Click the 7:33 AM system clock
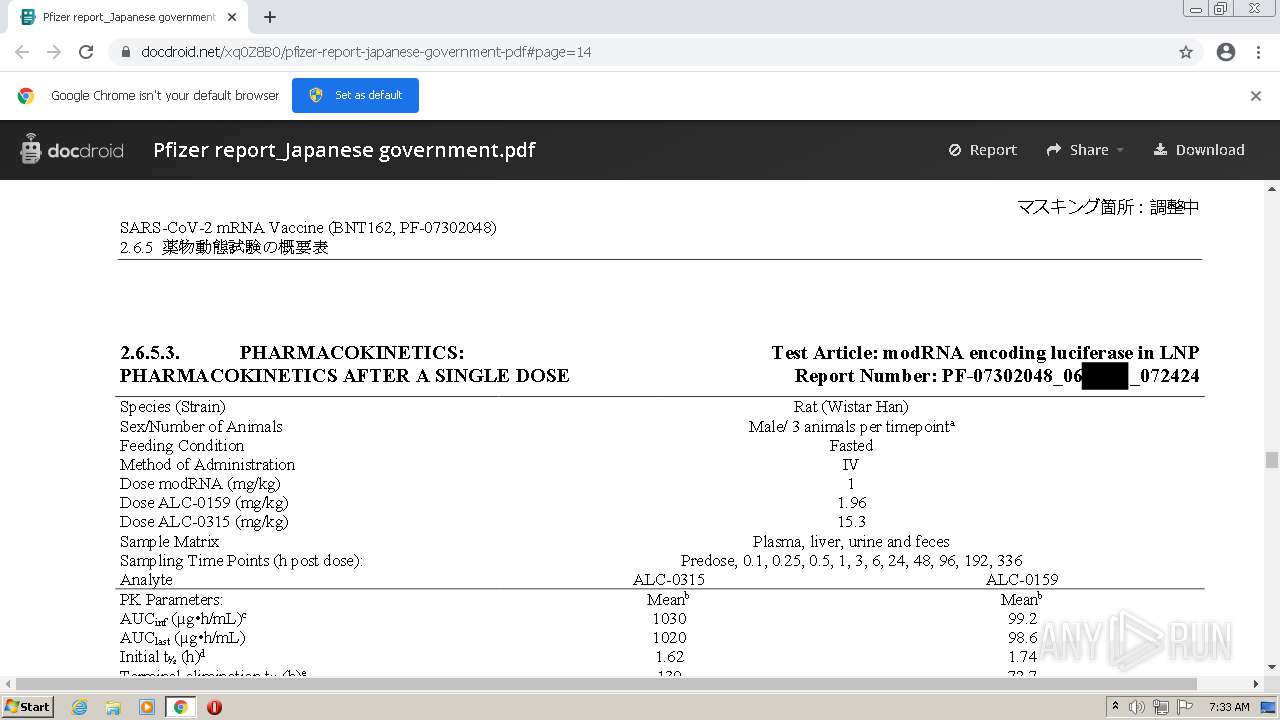1280x720 pixels. 1229,707
